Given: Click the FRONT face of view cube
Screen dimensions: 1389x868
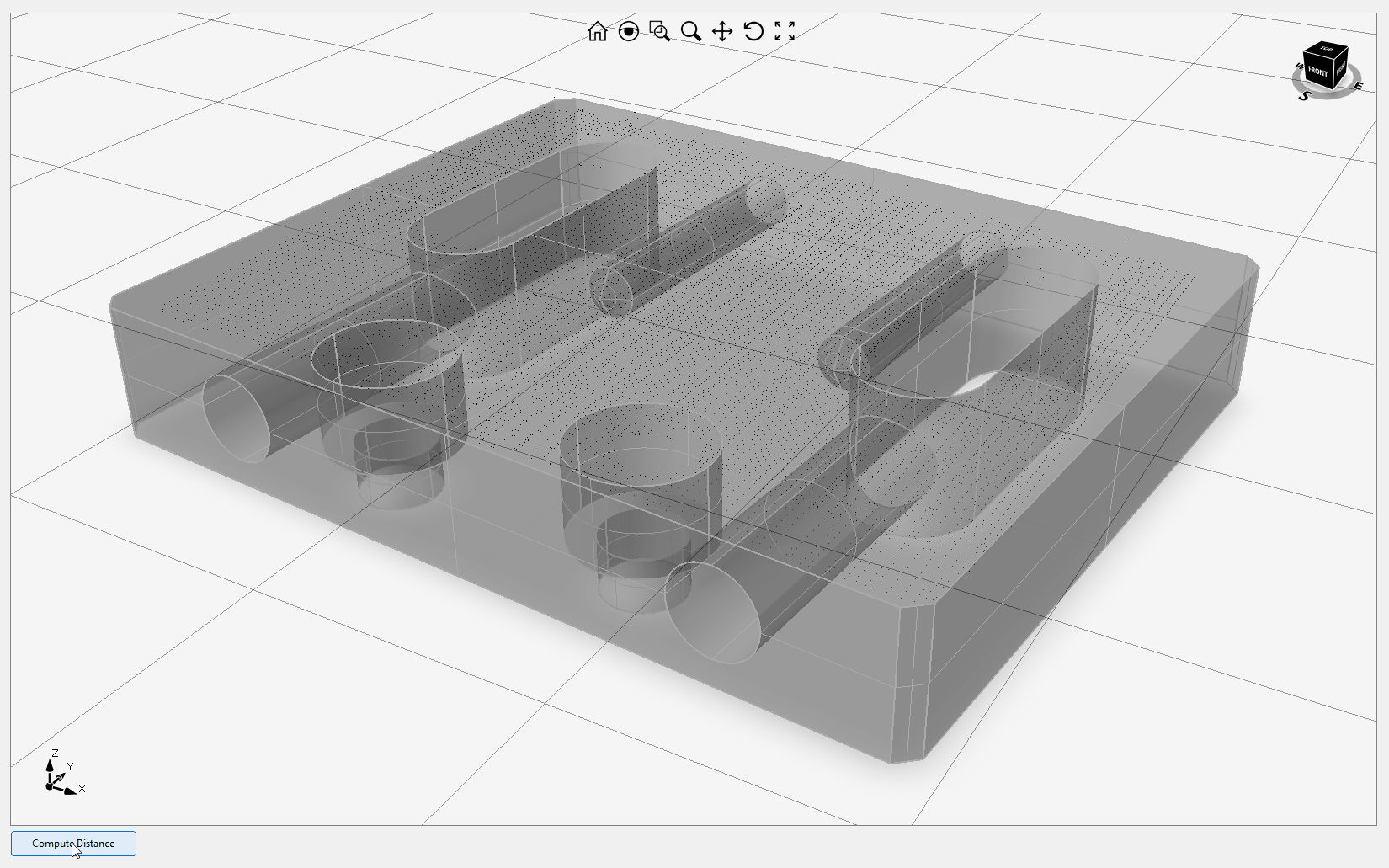Looking at the screenshot, I should click(x=1317, y=72).
